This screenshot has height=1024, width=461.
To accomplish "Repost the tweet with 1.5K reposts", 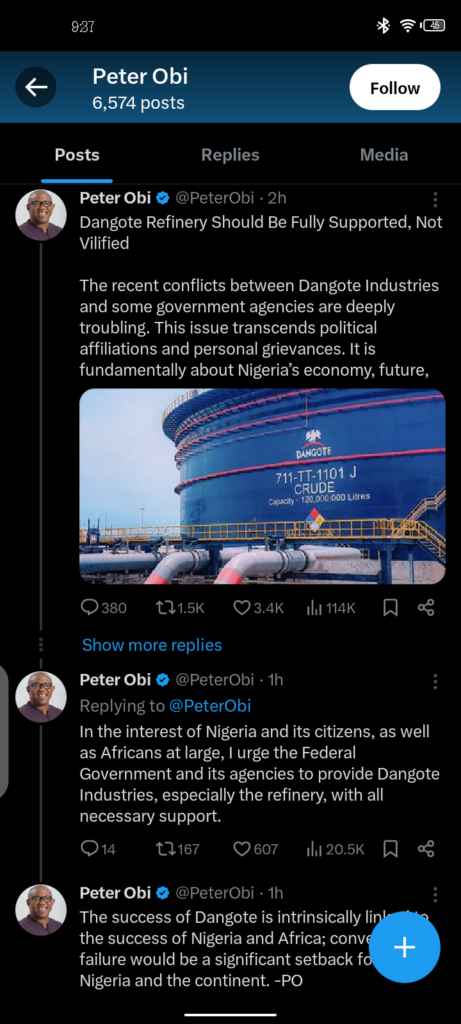I will tap(181, 609).
